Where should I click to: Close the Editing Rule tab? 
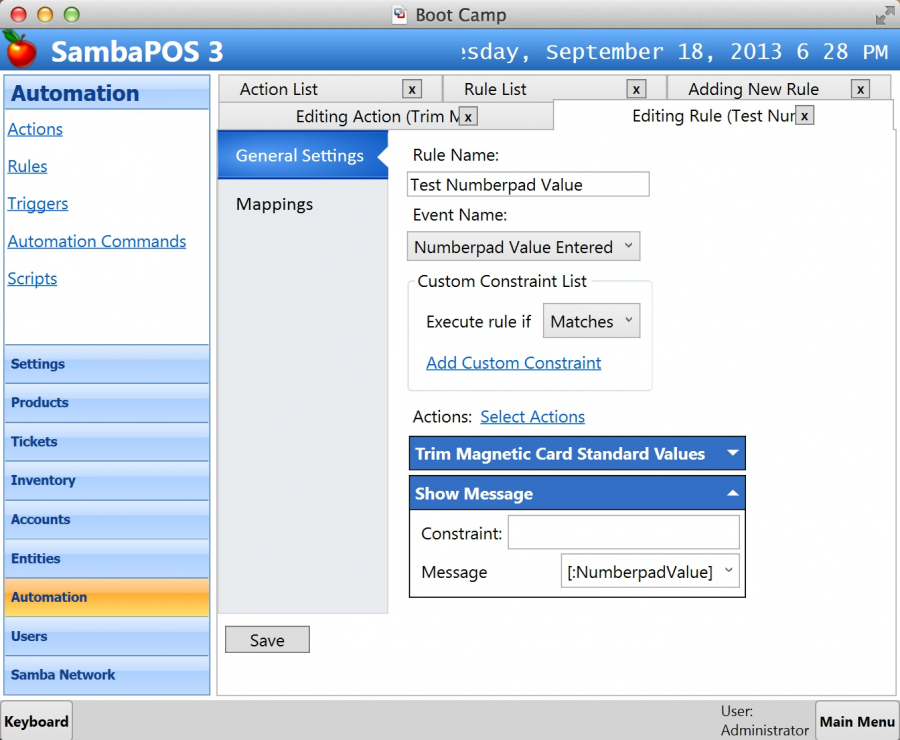tap(804, 116)
